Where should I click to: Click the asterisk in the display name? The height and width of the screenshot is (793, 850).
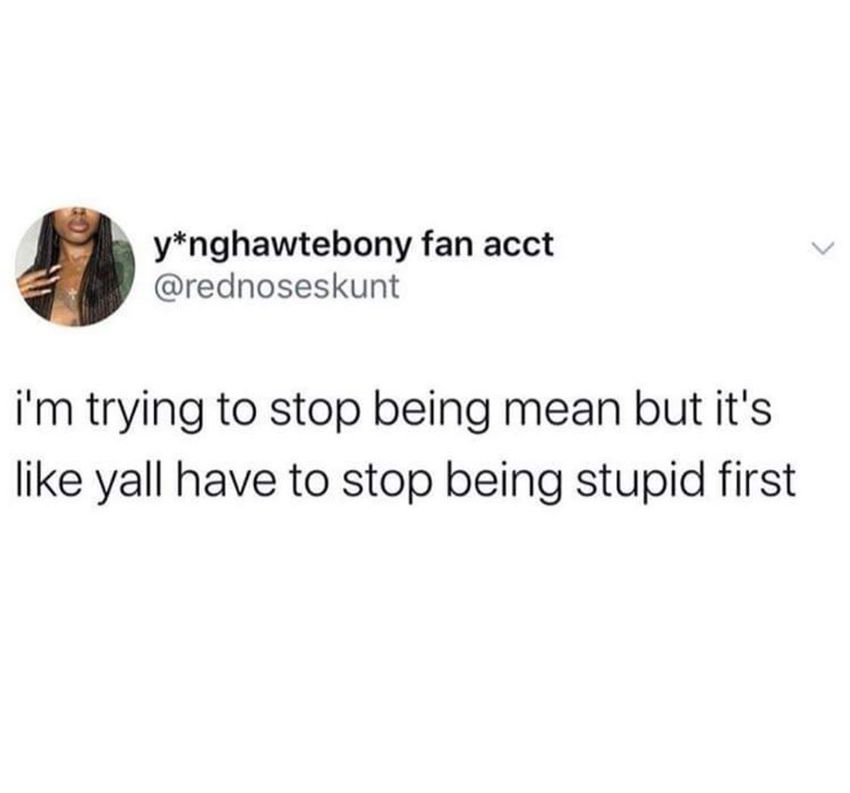pos(179,238)
